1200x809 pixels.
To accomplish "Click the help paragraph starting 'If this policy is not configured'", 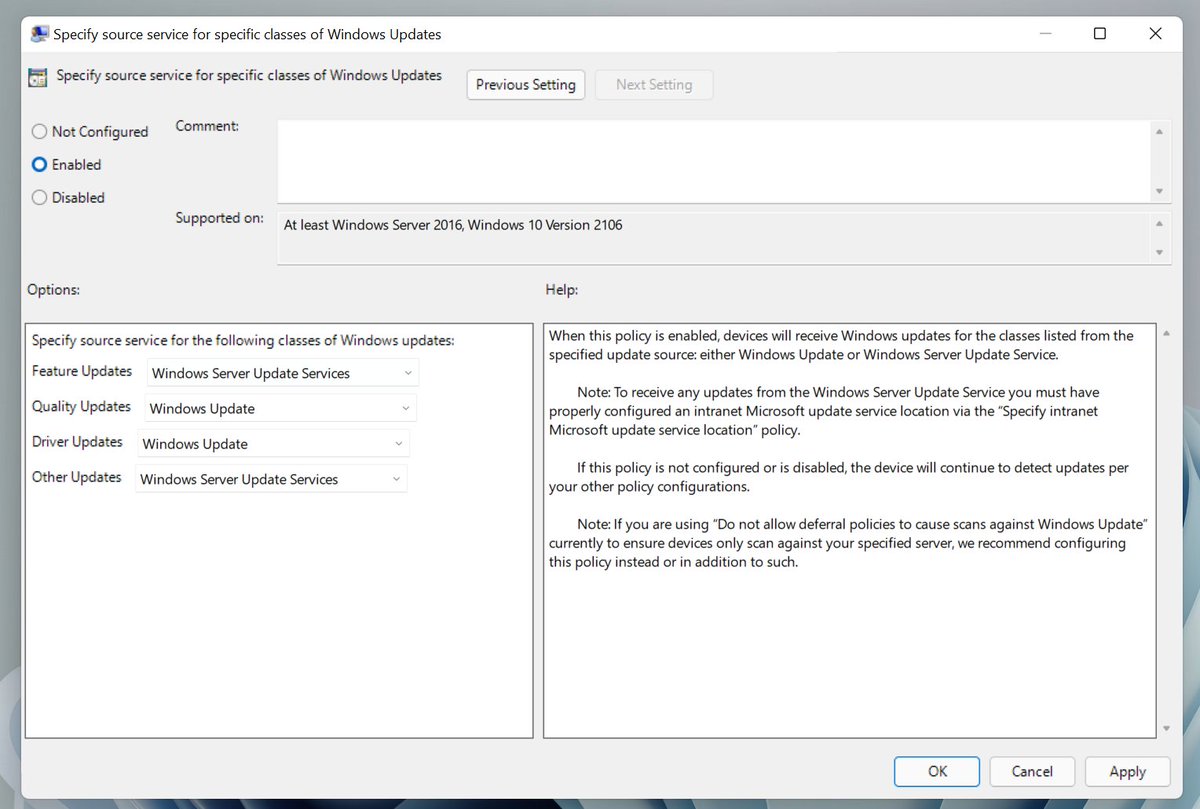I will (839, 477).
